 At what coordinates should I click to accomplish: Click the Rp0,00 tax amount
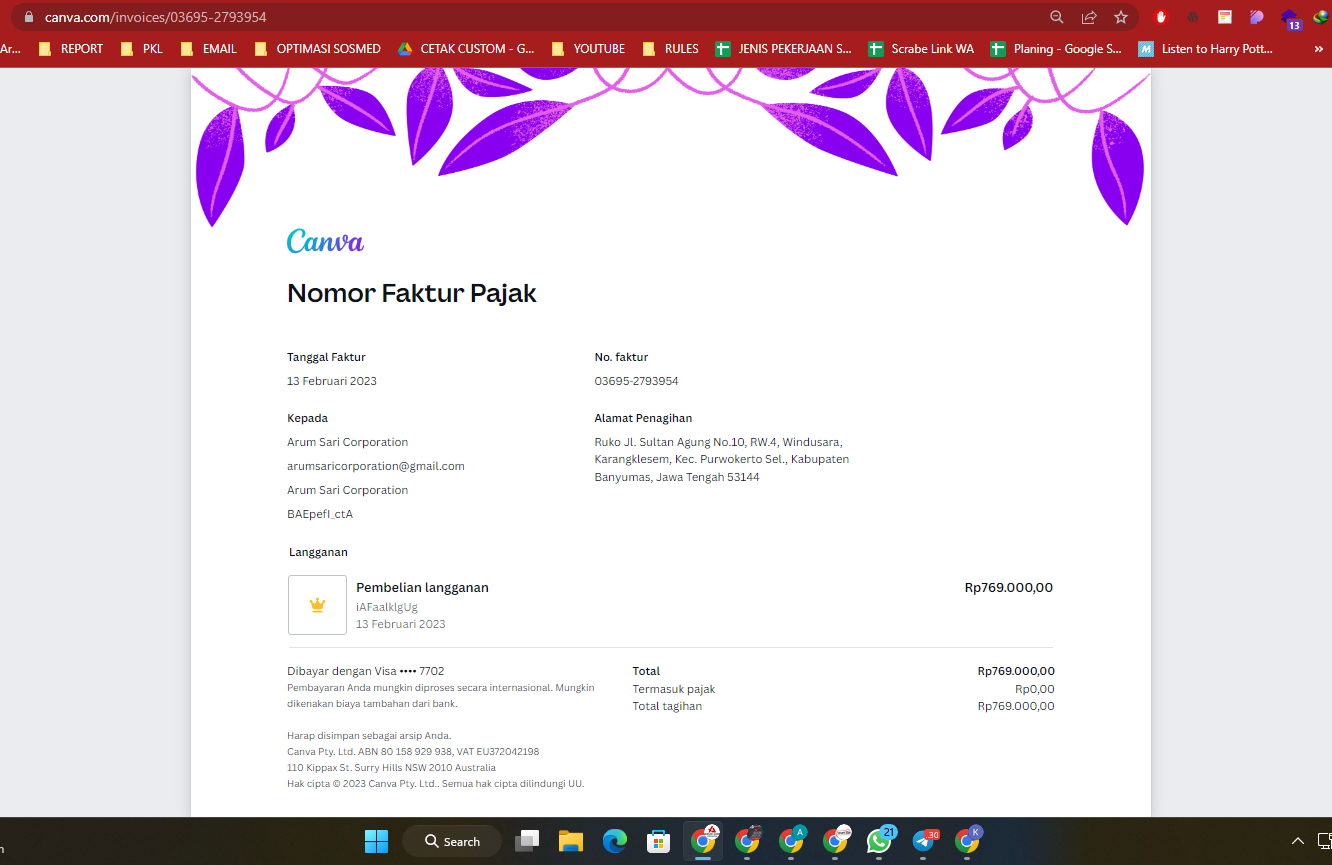1035,689
